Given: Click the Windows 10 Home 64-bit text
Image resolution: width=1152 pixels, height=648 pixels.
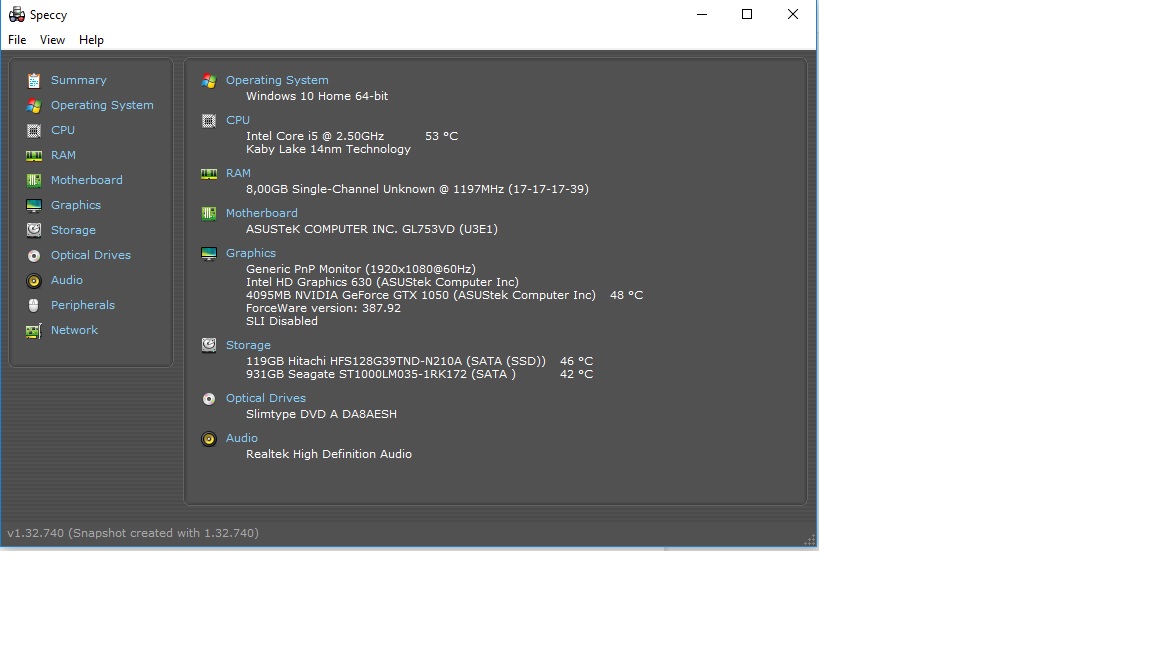Looking at the screenshot, I should pos(317,96).
